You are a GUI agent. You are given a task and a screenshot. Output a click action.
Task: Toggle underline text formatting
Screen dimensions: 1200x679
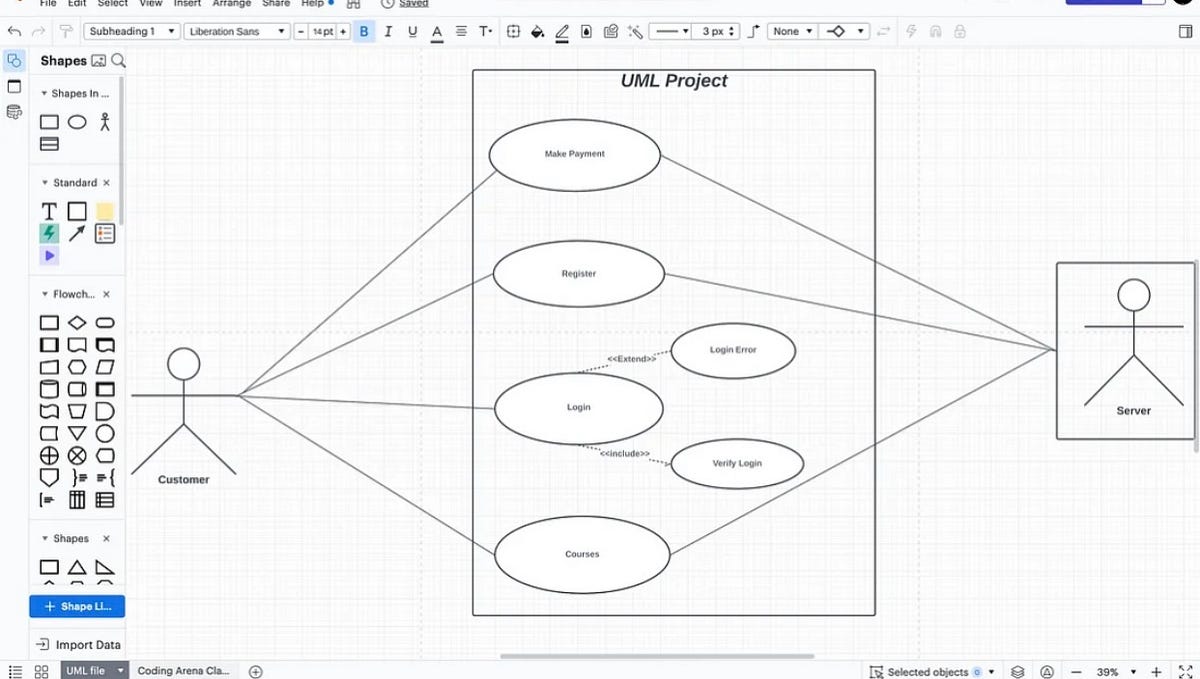[411, 31]
